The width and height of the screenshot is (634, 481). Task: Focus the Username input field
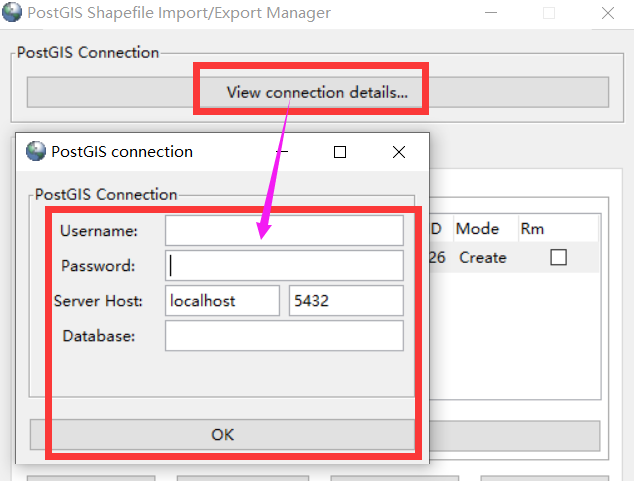(284, 230)
